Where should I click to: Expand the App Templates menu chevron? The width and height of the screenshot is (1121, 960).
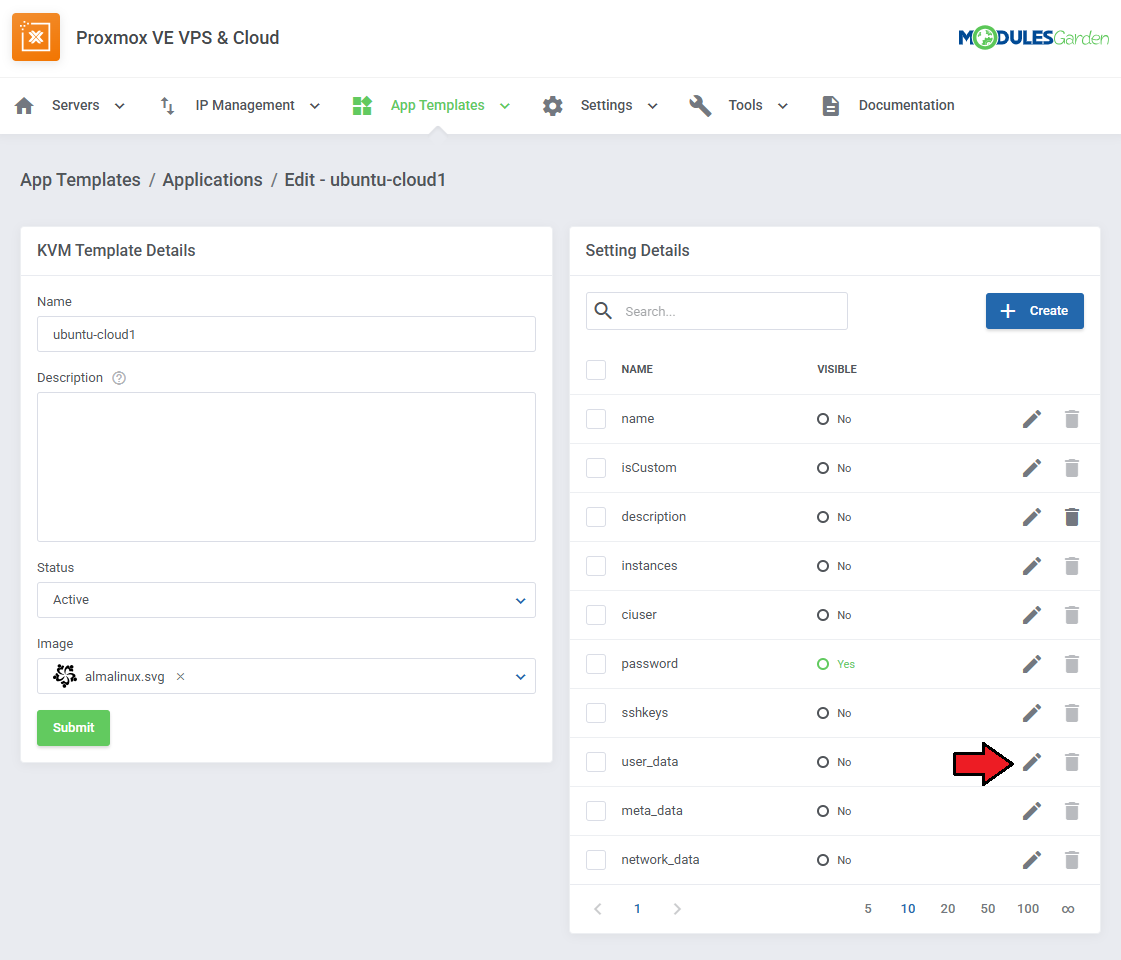(x=505, y=106)
